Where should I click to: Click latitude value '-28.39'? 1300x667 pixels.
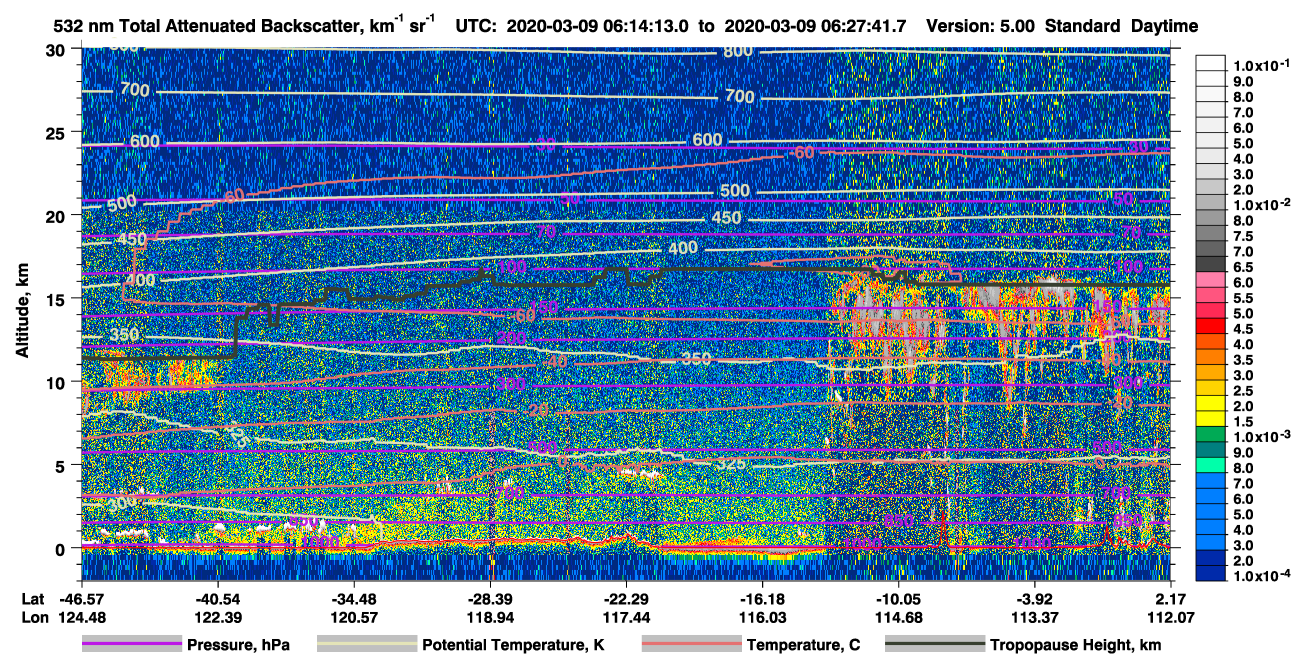pyautogui.click(x=490, y=598)
